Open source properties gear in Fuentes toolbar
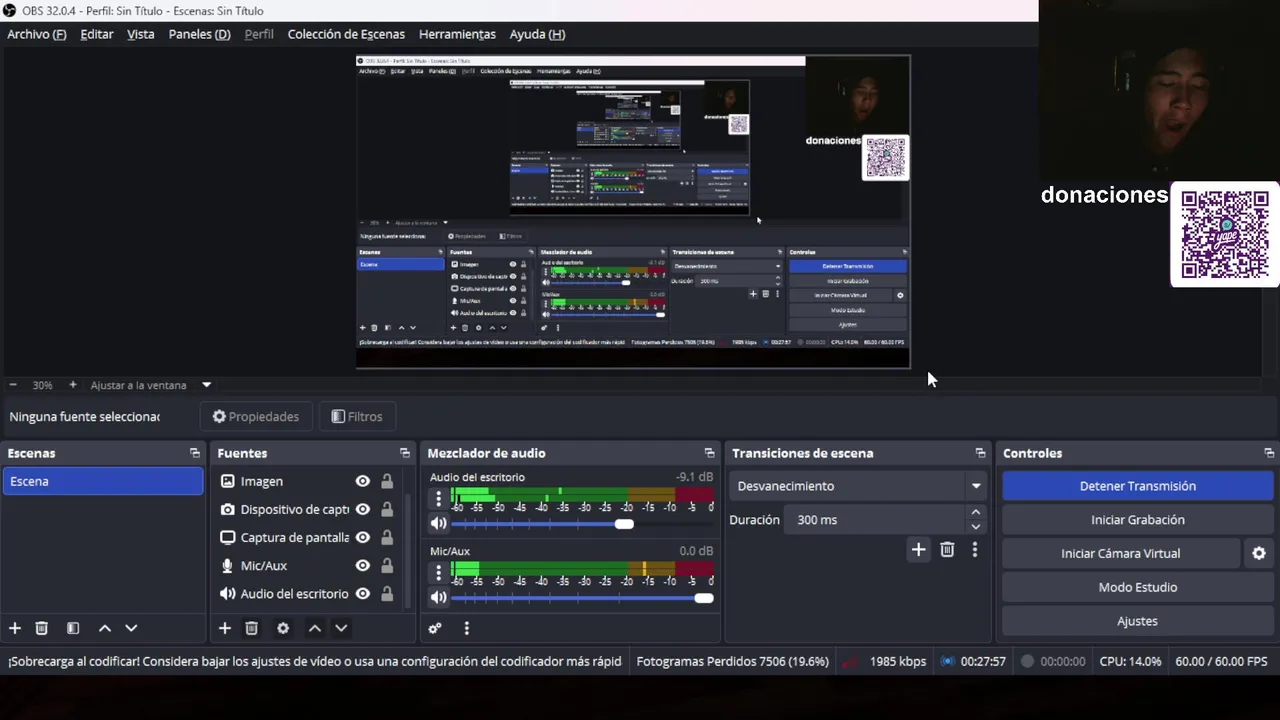Viewport: 1280px width, 720px height. pyautogui.click(x=283, y=628)
